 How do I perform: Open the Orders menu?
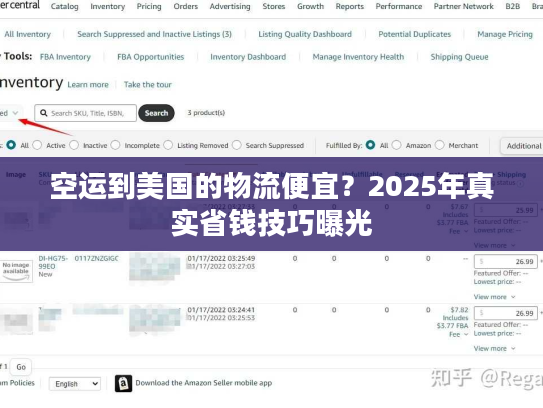[x=186, y=7]
